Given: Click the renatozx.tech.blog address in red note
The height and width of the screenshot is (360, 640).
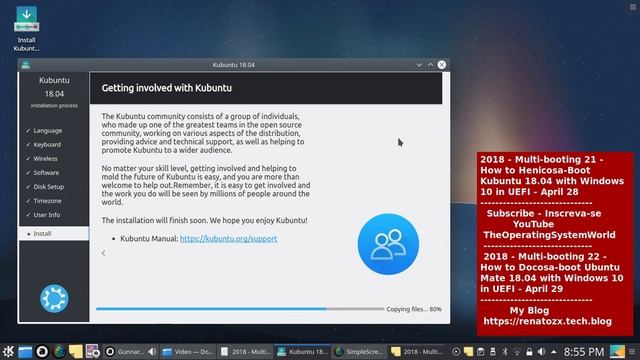Looking at the screenshot, I should click(547, 322).
